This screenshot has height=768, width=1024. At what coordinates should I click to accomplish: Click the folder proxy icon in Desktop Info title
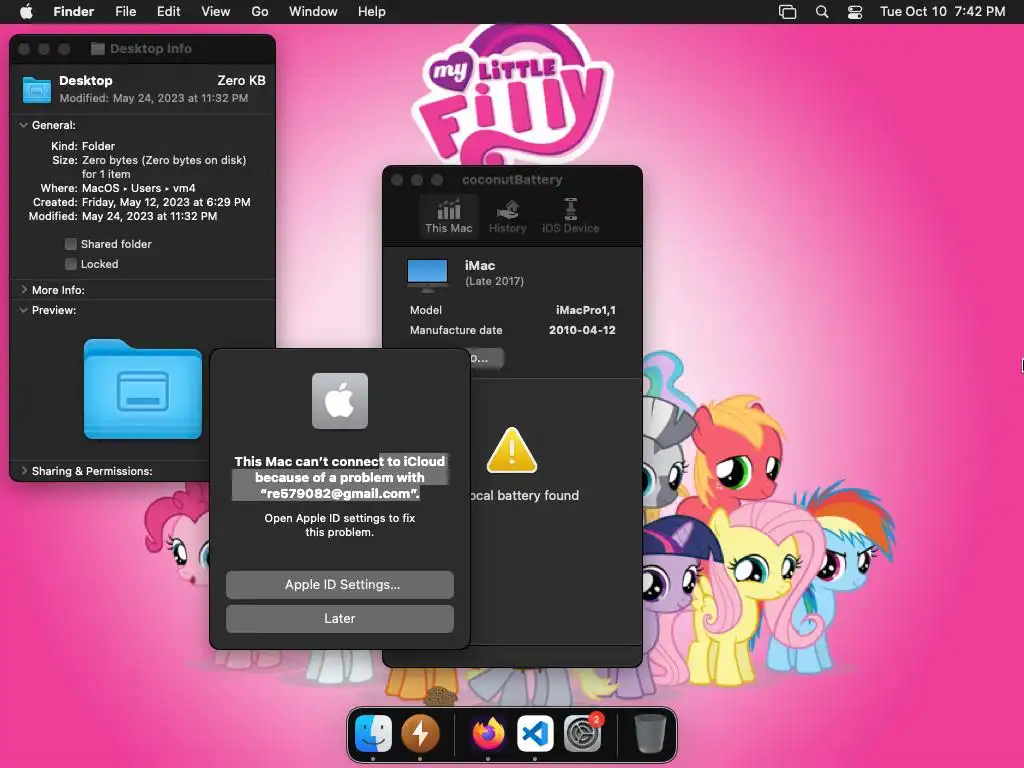(98, 48)
